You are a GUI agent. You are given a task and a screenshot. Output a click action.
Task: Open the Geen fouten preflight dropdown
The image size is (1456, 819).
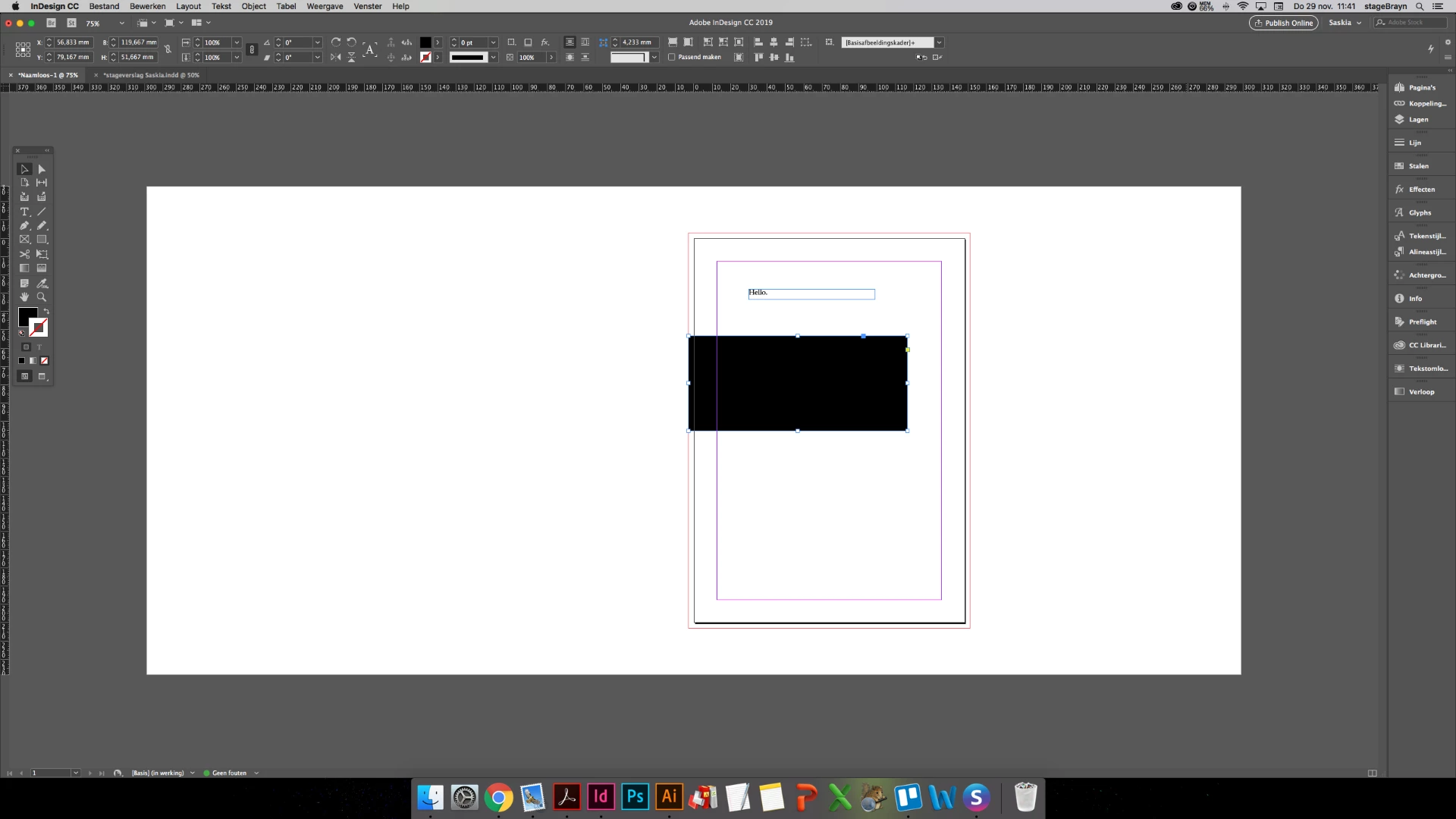click(x=256, y=773)
